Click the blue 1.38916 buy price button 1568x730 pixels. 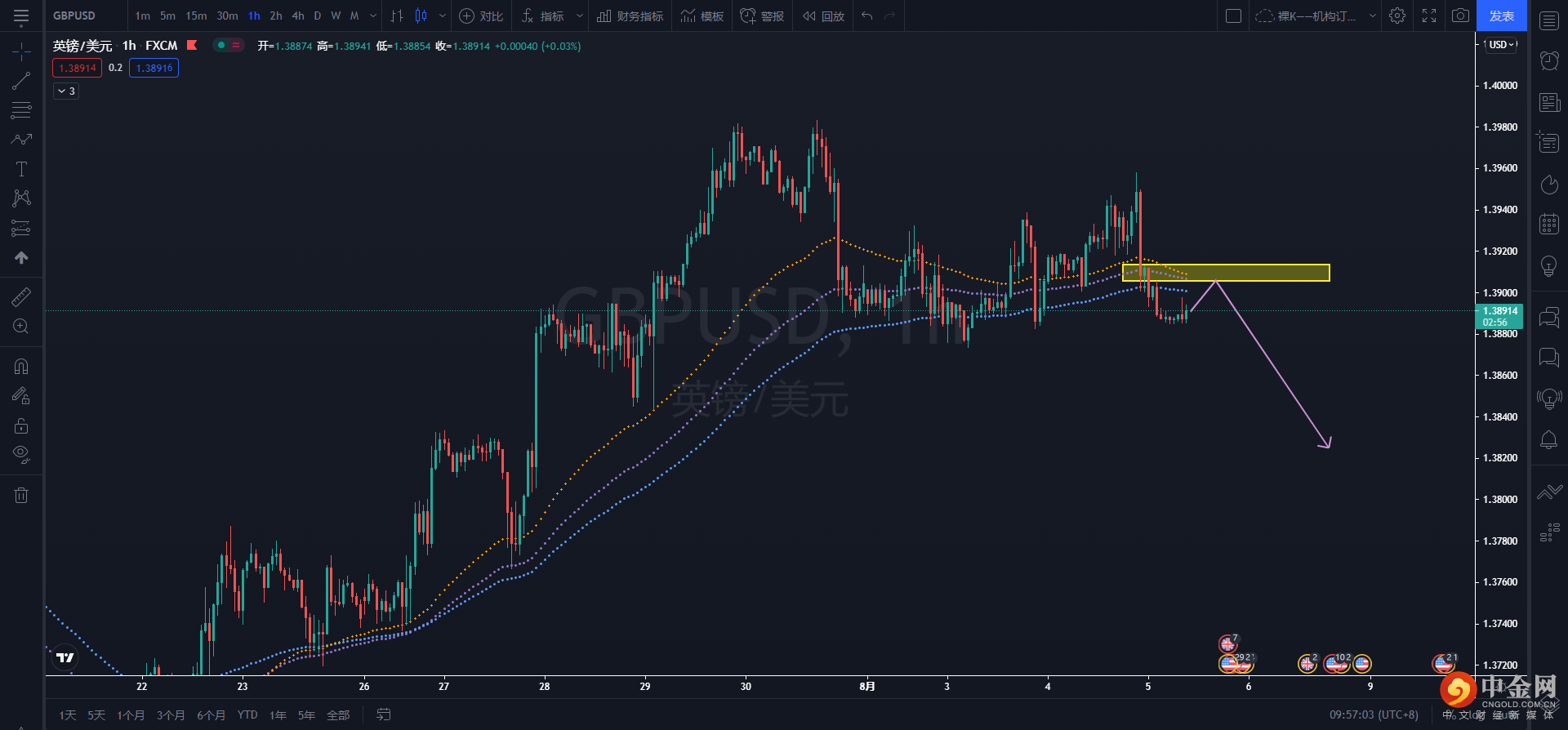[154, 68]
